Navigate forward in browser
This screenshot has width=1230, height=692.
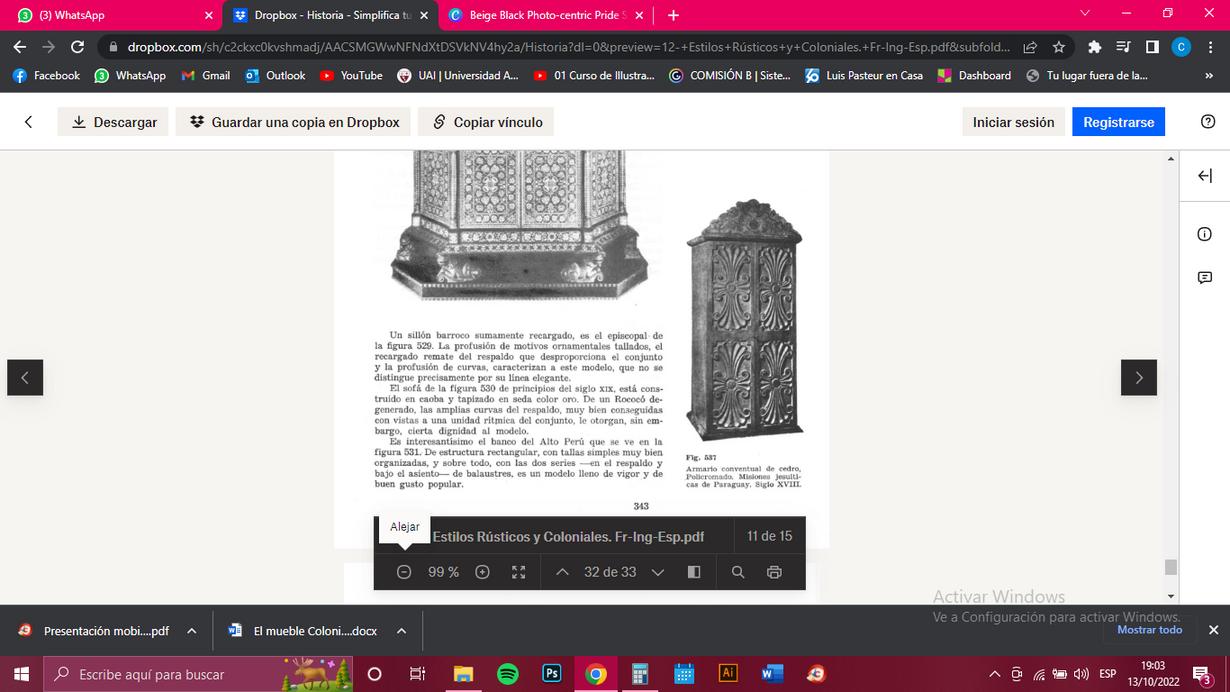(48, 47)
